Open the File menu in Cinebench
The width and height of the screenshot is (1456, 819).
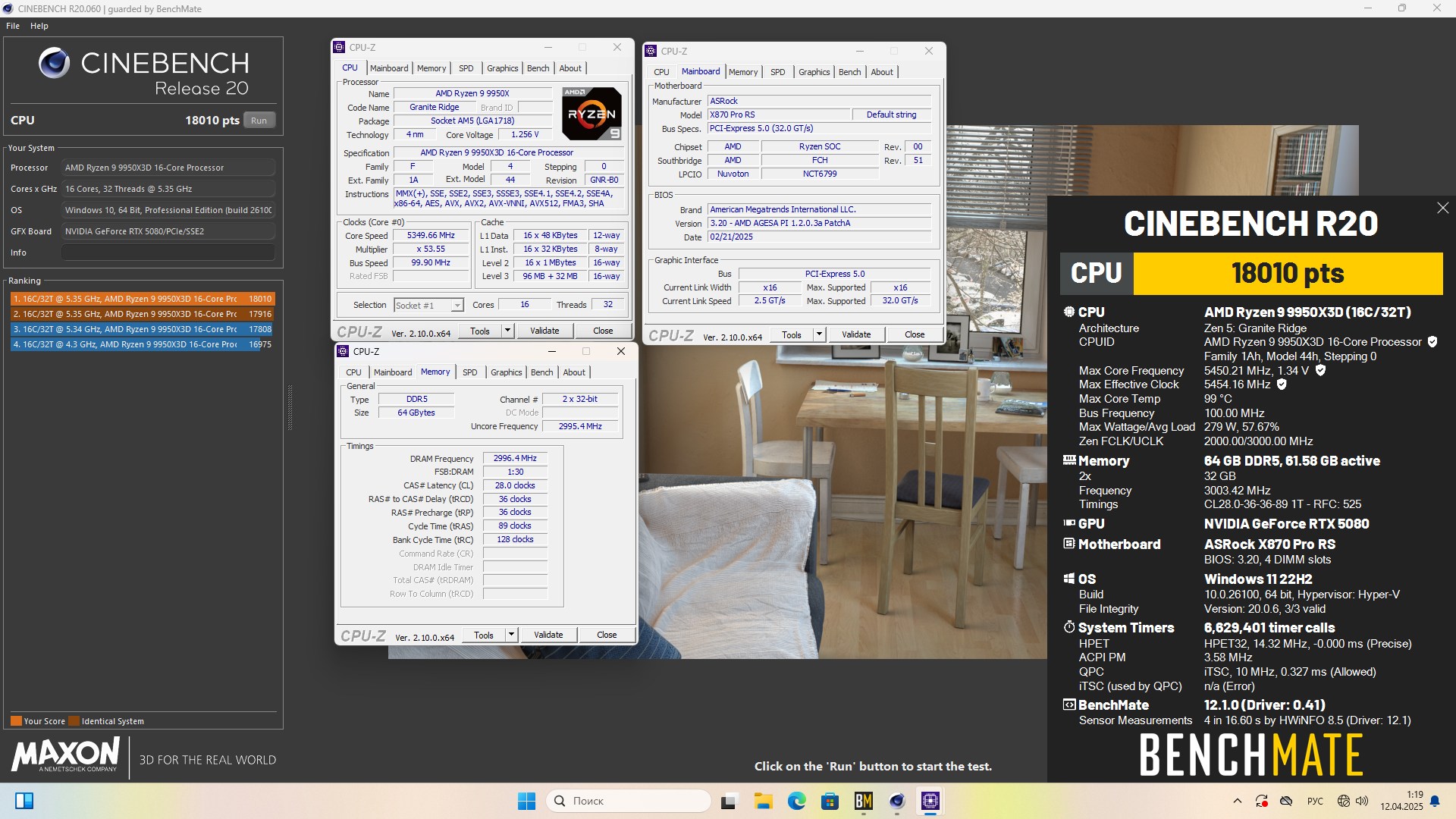pos(13,26)
